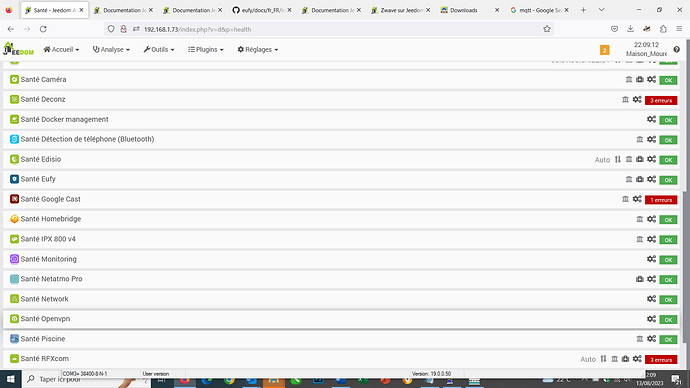
Task: Click institution icon in Santé IPX 800 v4 row
Action: 639,239
